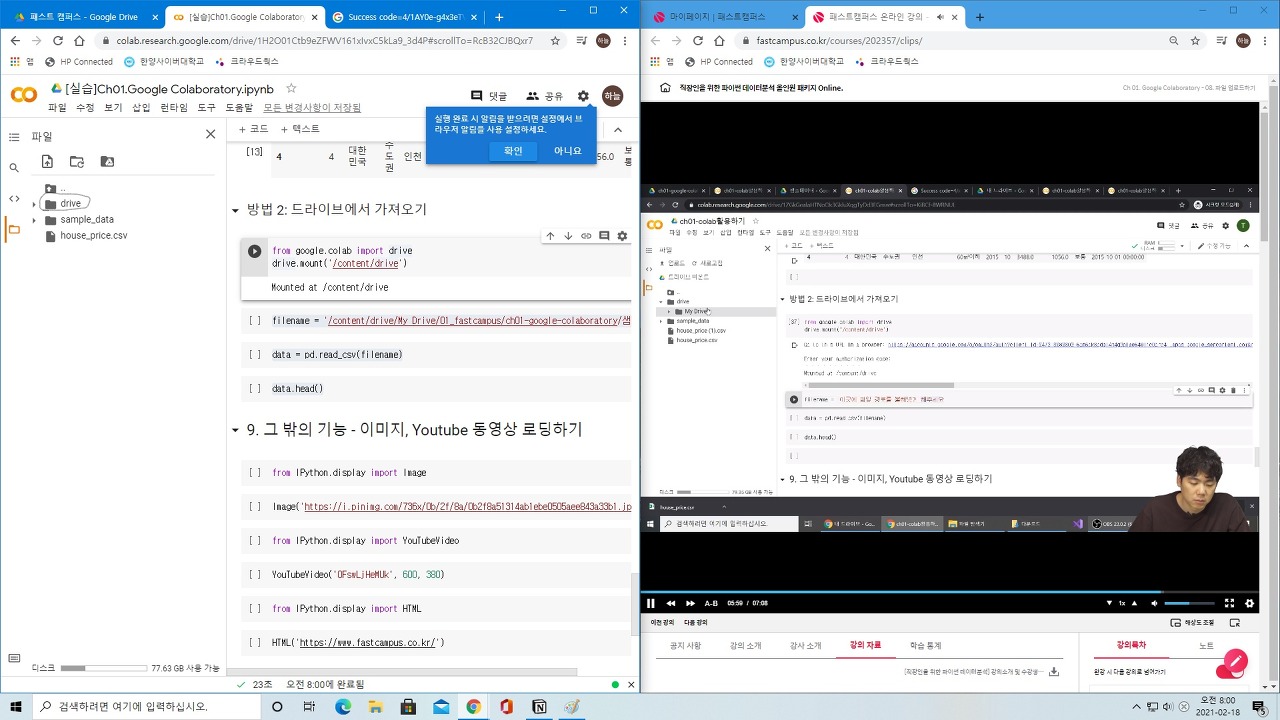Open Colab settings gear in header
This screenshot has width=1280, height=720.
[x=583, y=96]
